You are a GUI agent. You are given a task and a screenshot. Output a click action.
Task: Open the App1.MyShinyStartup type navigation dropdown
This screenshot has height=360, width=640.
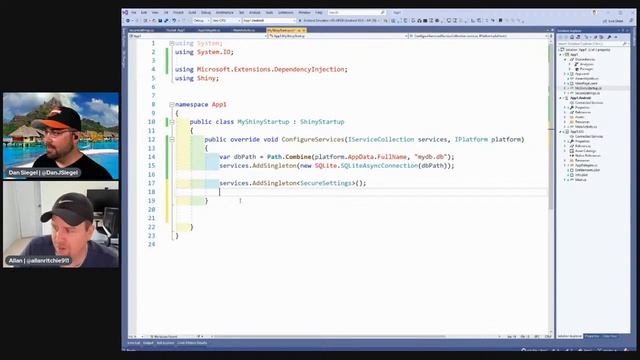pyautogui.click(x=338, y=36)
